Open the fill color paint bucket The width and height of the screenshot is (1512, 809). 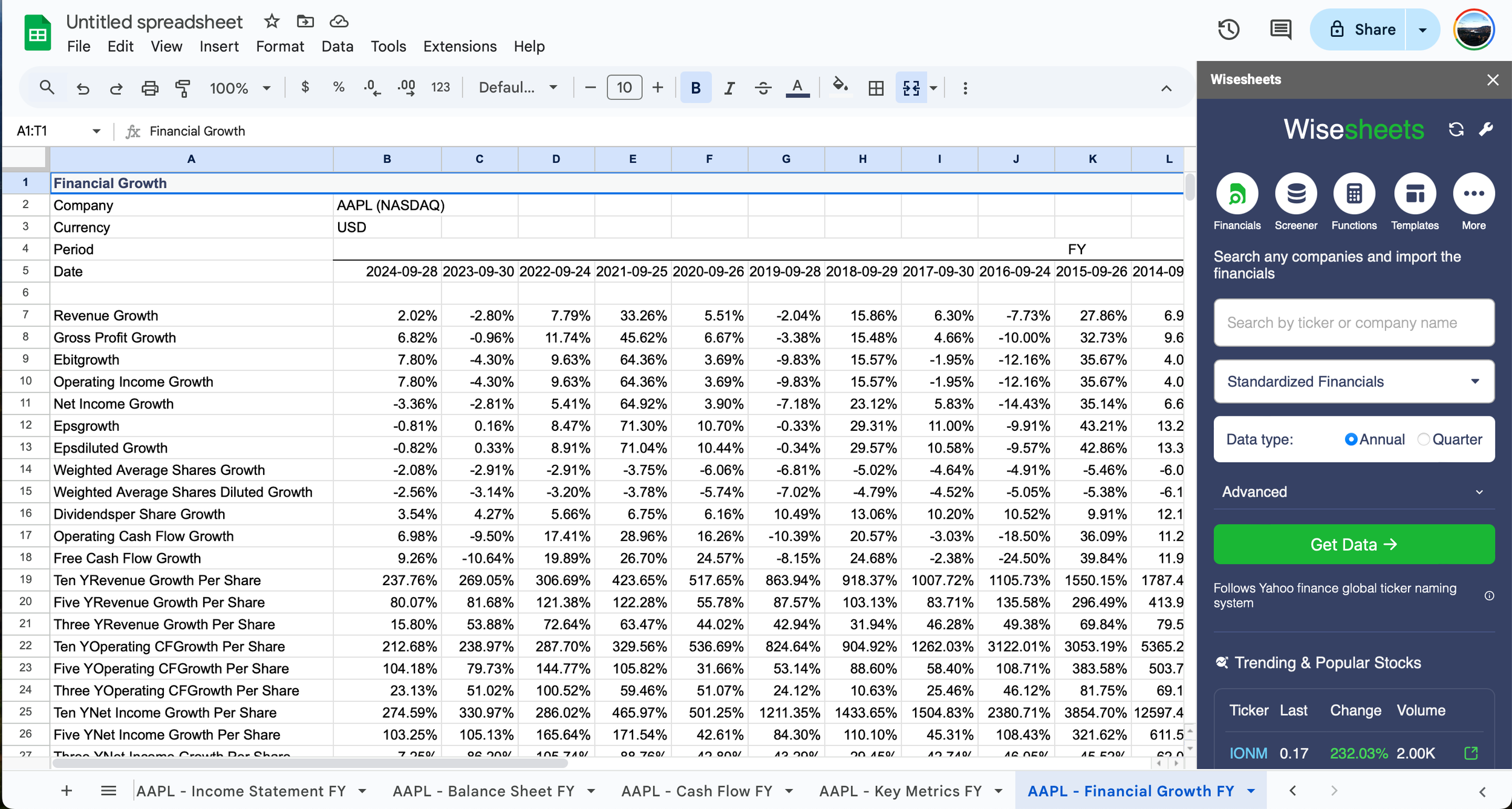pos(839,87)
